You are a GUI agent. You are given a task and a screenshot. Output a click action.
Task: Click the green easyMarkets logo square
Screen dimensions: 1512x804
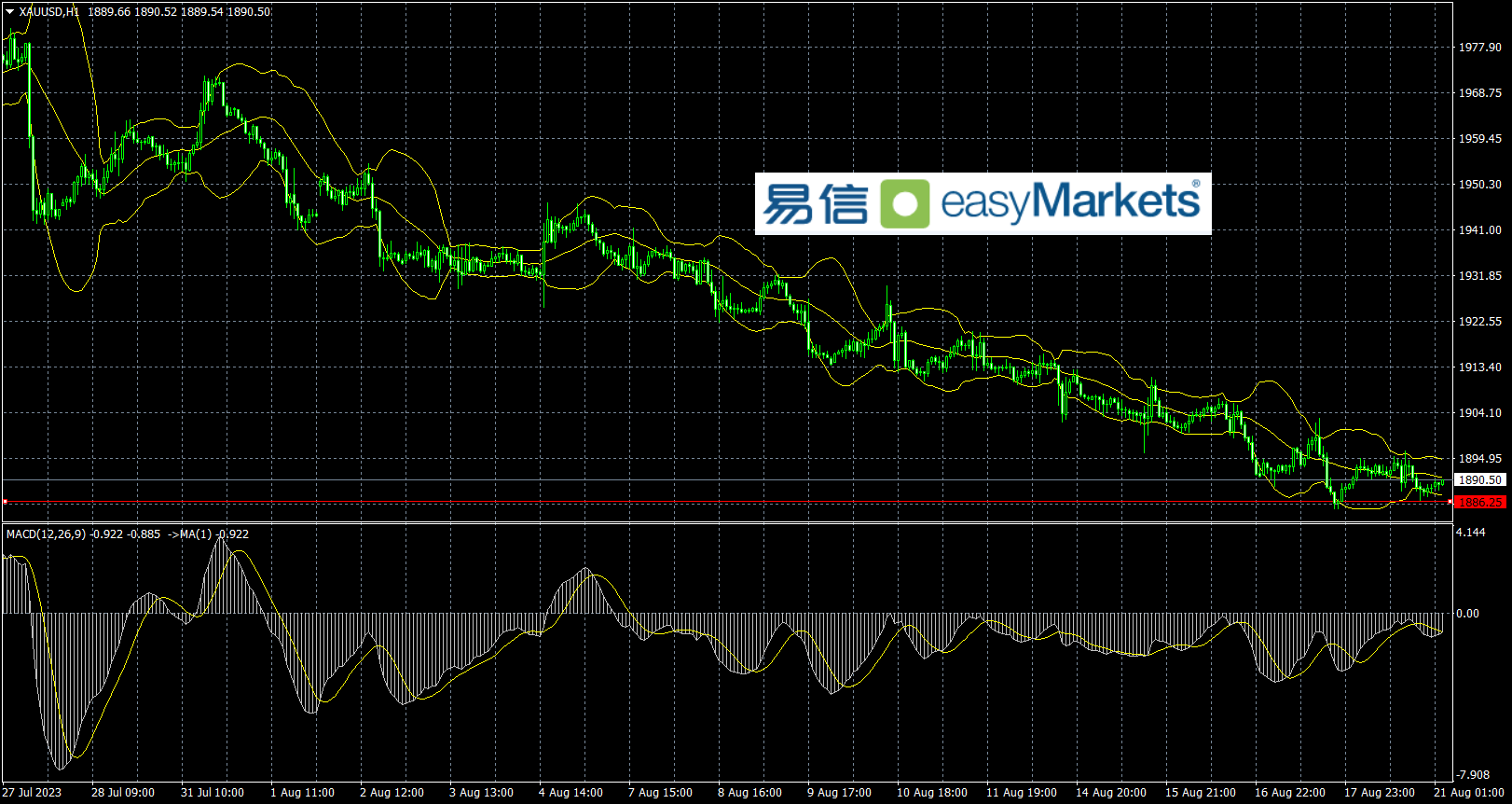(x=905, y=203)
